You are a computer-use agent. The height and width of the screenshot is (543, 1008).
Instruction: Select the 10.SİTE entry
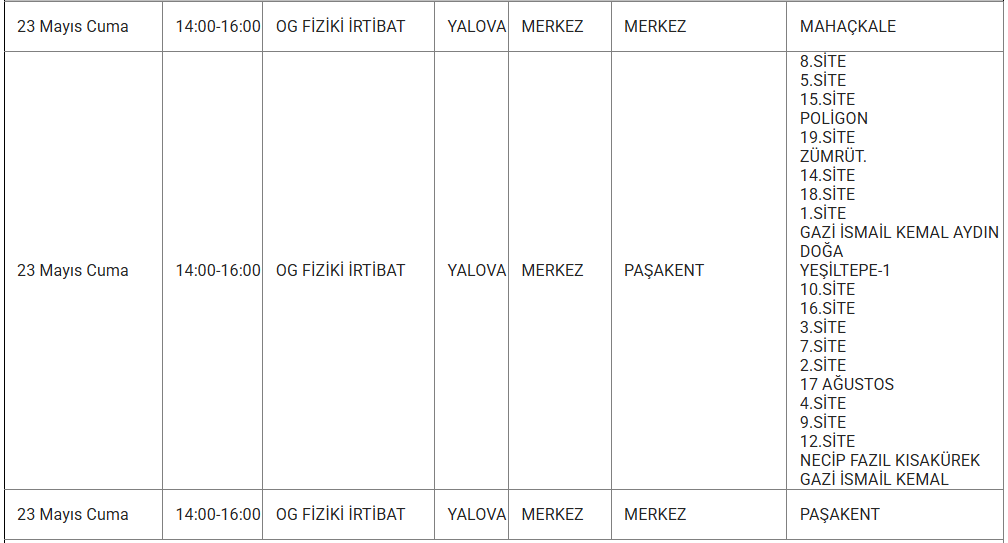point(827,289)
